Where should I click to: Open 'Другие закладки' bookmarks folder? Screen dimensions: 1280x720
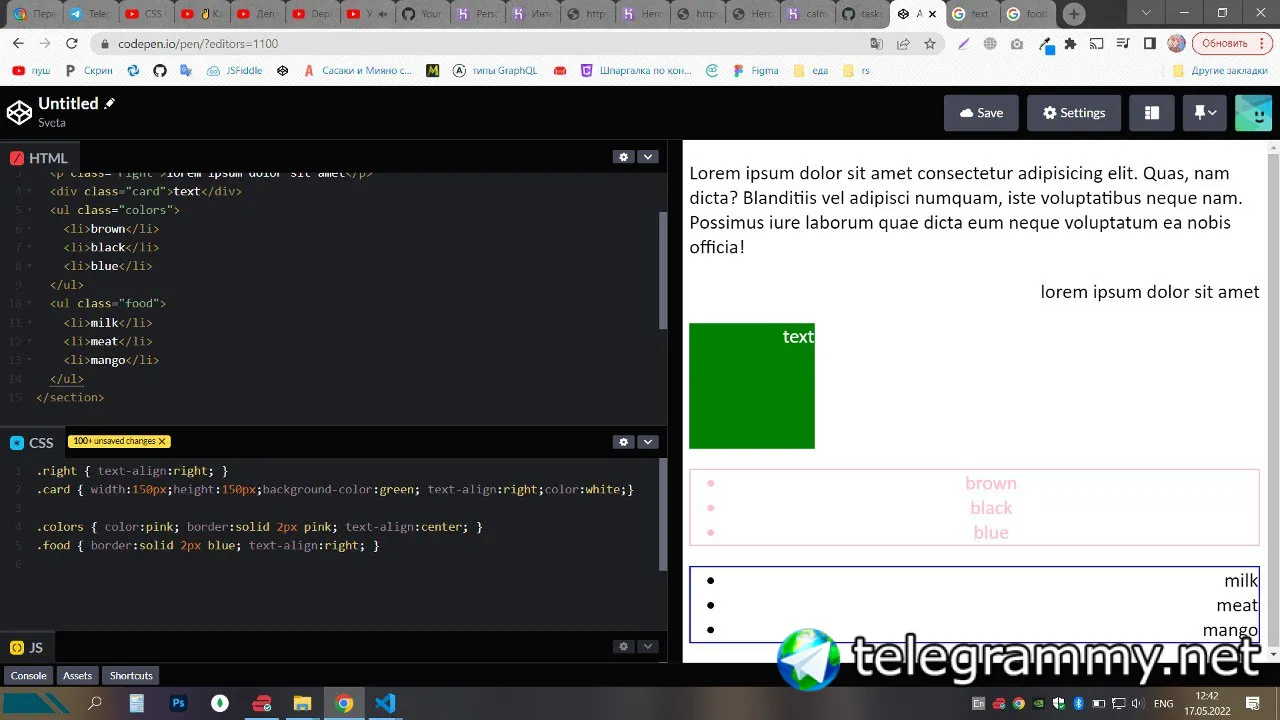click(1220, 71)
